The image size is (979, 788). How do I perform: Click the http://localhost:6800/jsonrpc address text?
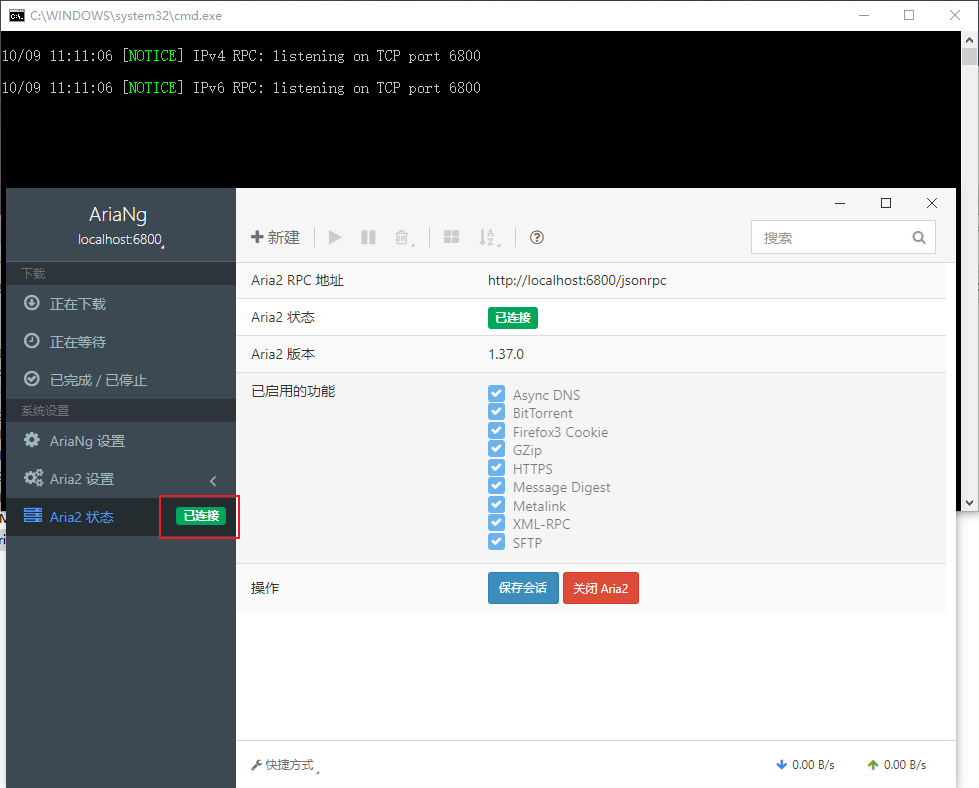(x=577, y=280)
